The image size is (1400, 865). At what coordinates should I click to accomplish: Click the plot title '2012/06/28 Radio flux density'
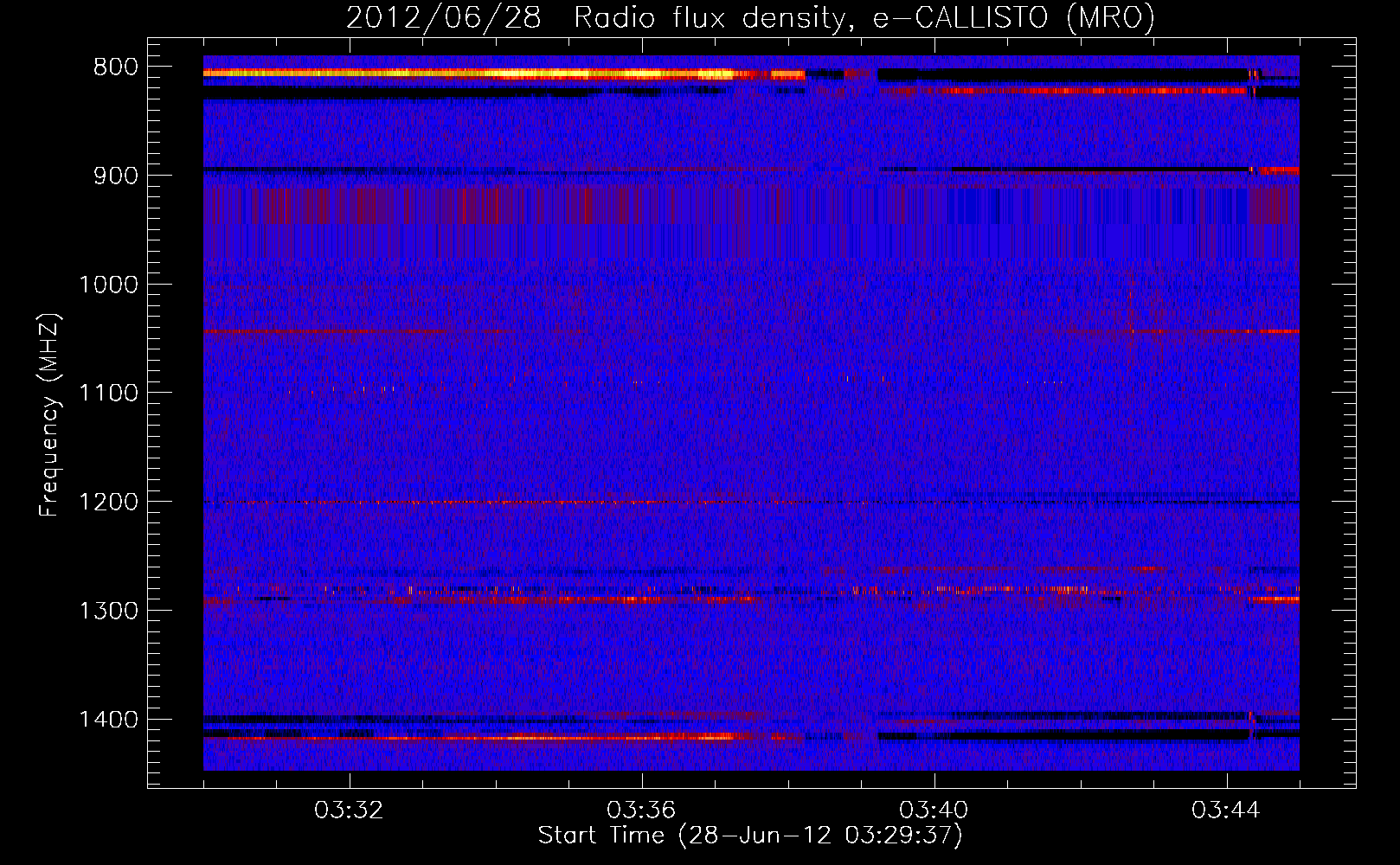pos(750,18)
